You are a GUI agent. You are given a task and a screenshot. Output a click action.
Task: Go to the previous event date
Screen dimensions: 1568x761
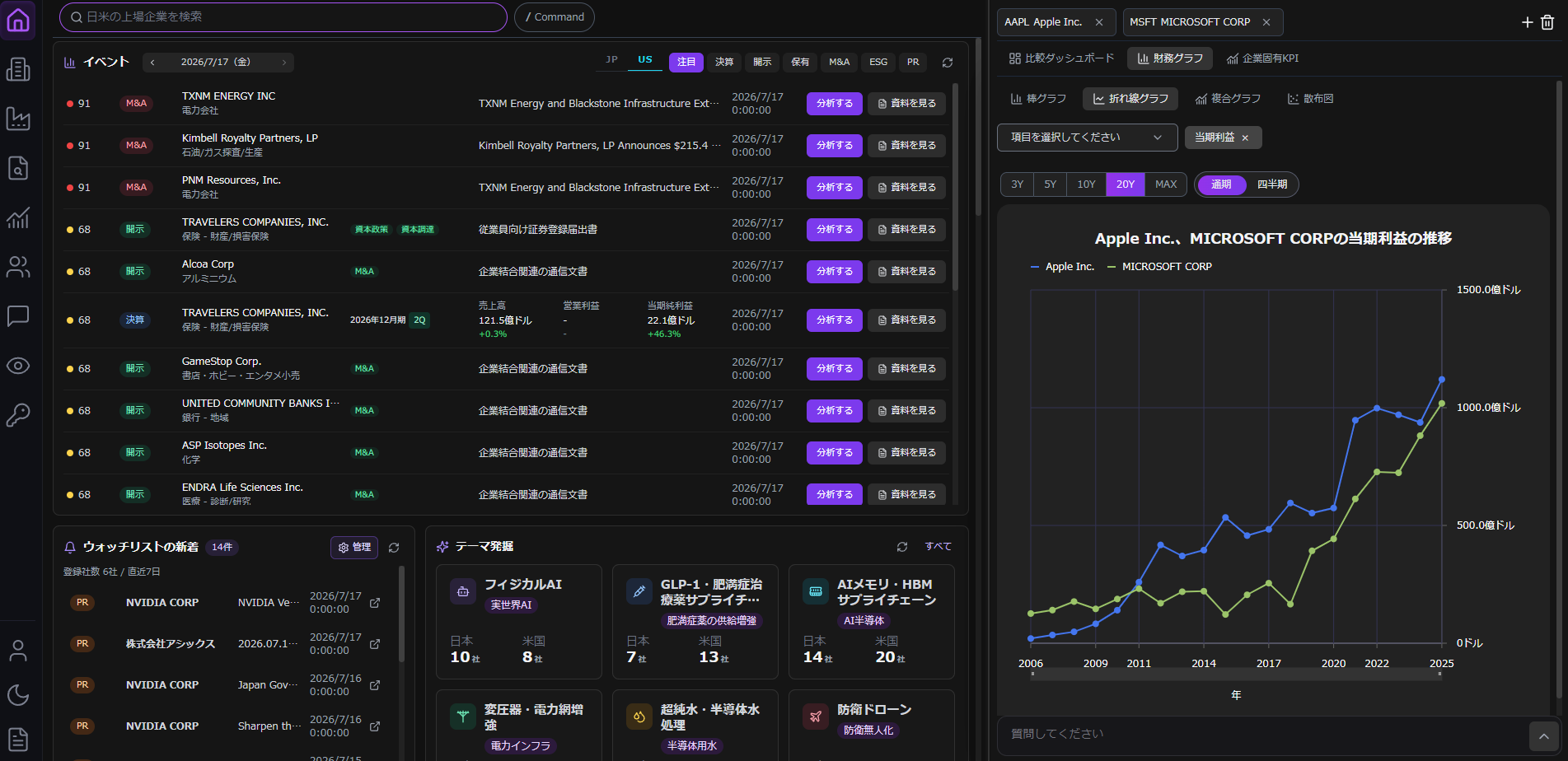click(x=152, y=63)
